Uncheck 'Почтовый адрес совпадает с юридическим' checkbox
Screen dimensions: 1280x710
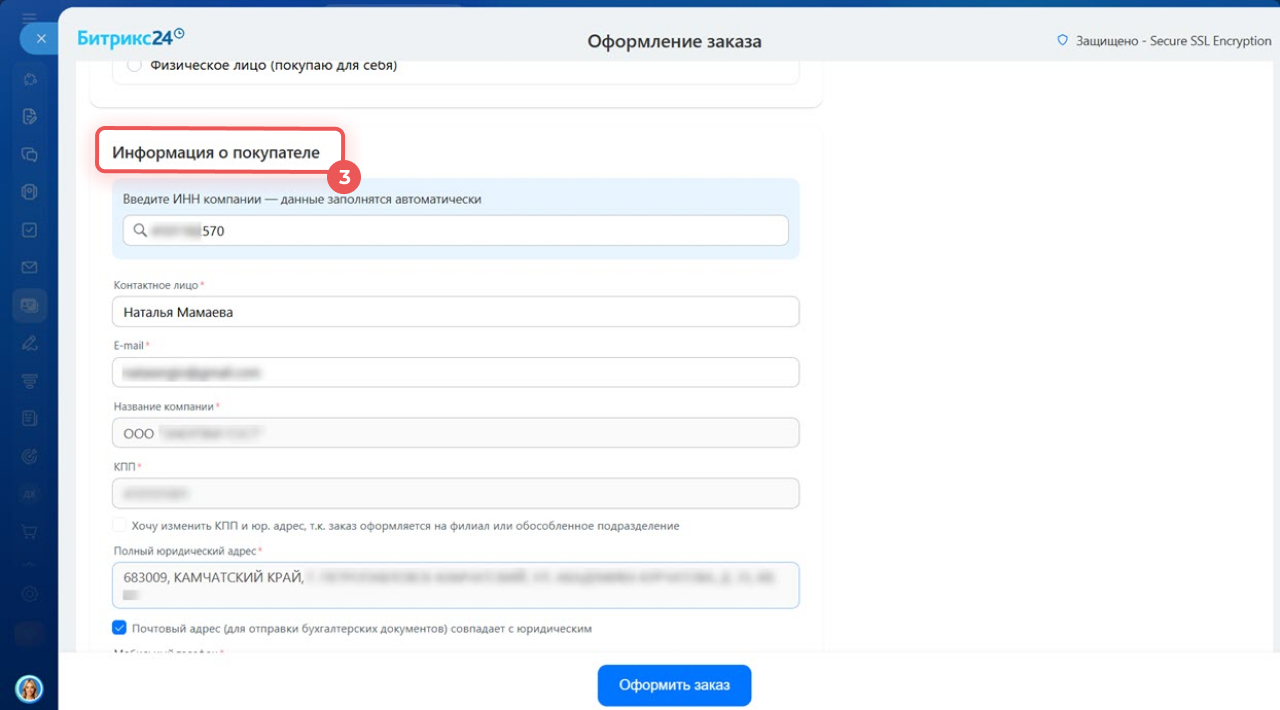(x=120, y=629)
